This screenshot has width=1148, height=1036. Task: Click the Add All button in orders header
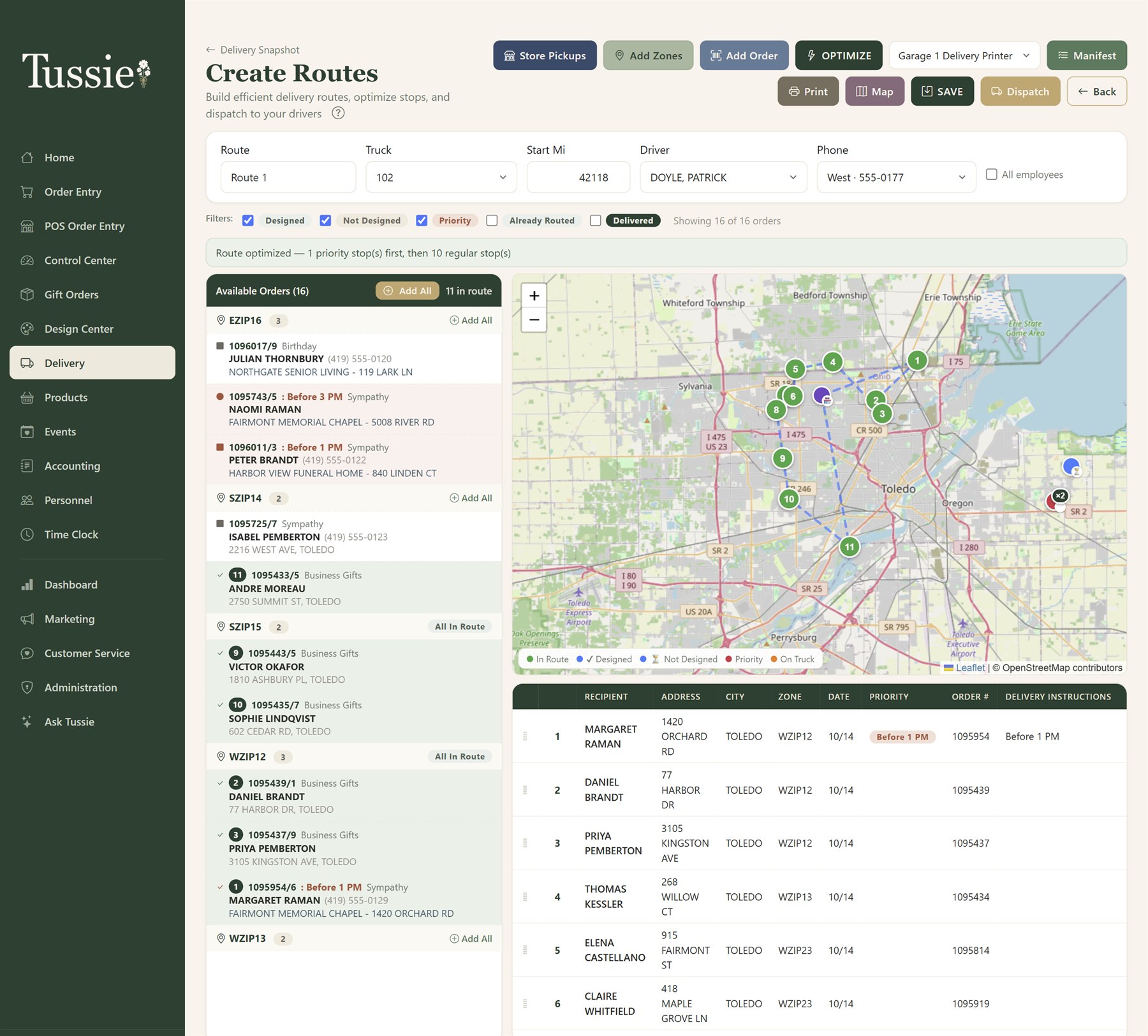tap(408, 291)
